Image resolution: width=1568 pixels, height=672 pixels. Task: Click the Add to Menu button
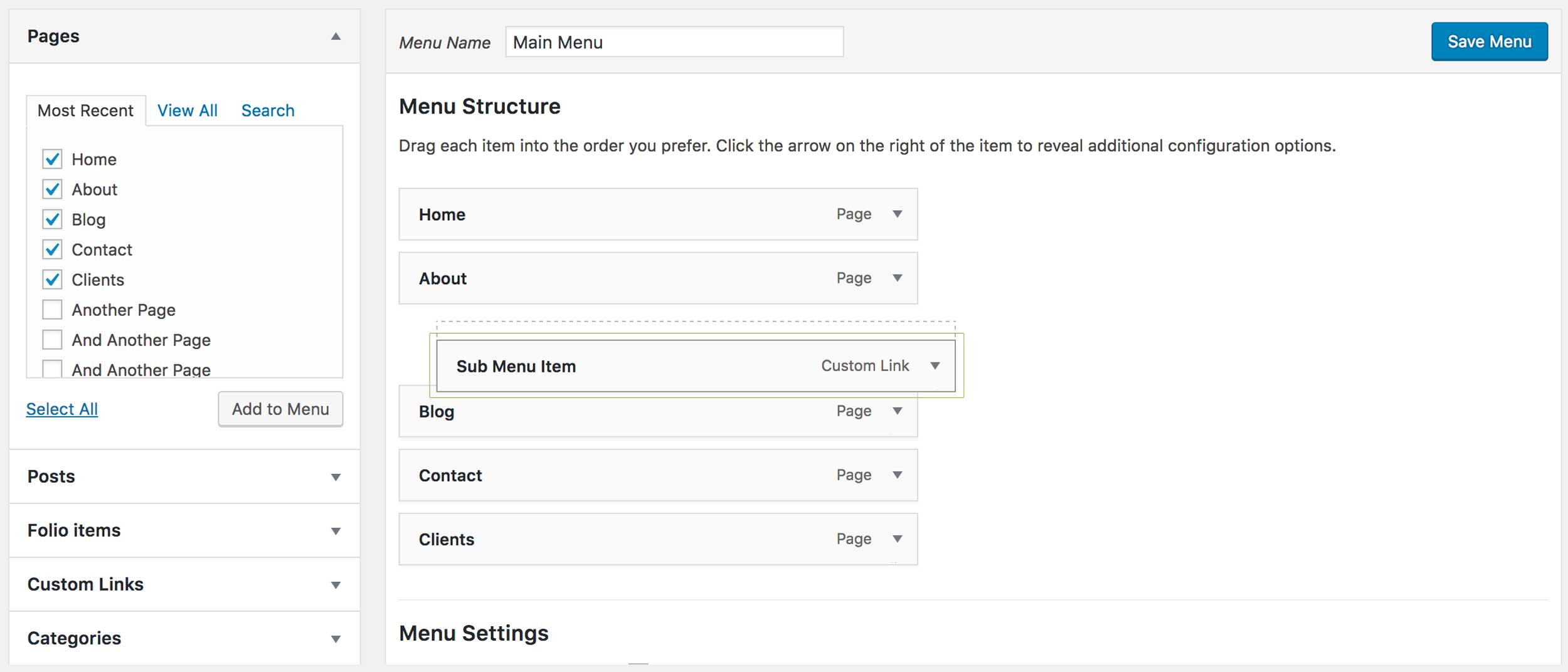(280, 409)
